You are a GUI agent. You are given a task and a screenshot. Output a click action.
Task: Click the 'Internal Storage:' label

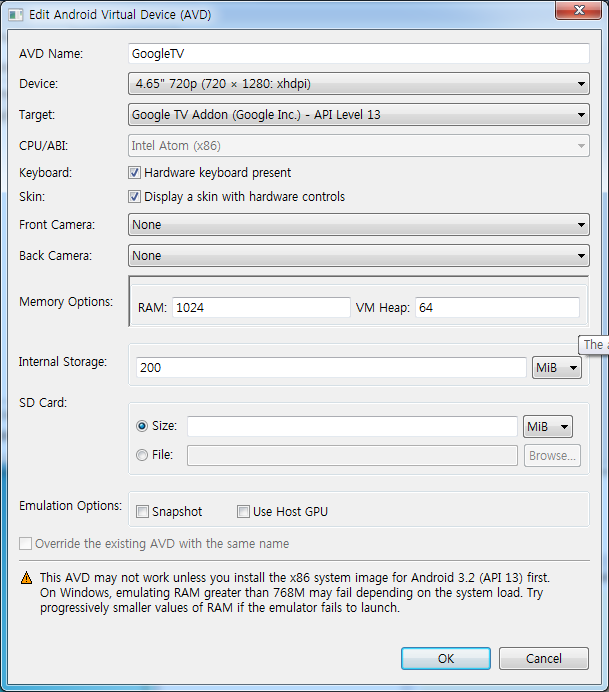[x=63, y=361]
